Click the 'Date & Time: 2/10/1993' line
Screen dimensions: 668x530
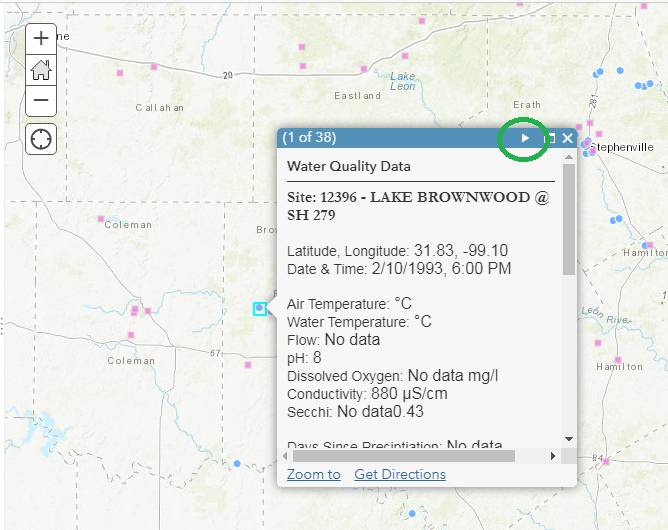[x=399, y=269]
